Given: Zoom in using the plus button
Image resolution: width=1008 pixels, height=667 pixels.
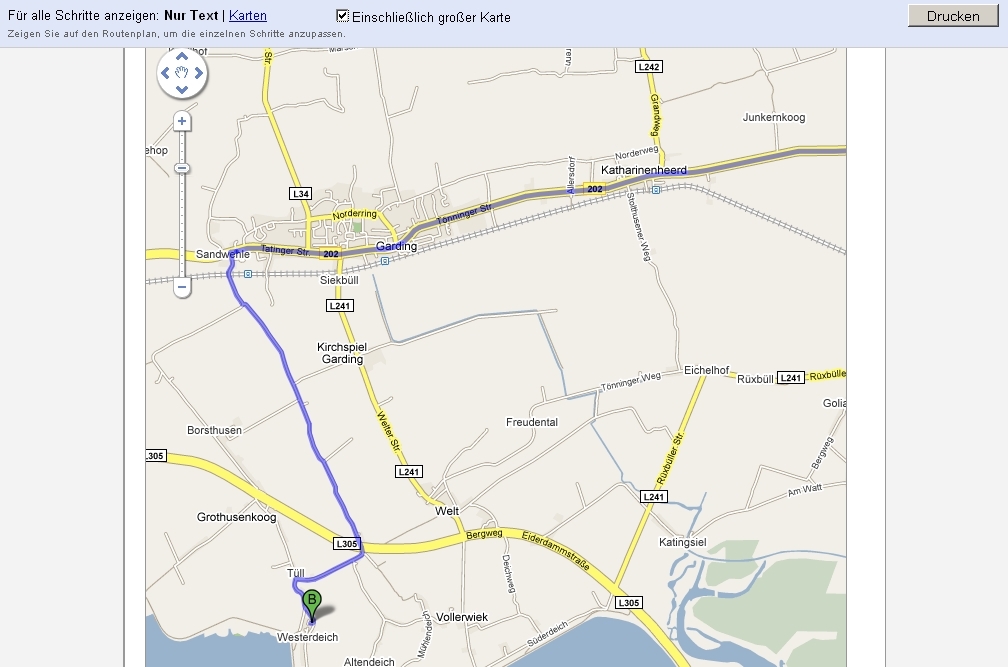Looking at the screenshot, I should 182,121.
